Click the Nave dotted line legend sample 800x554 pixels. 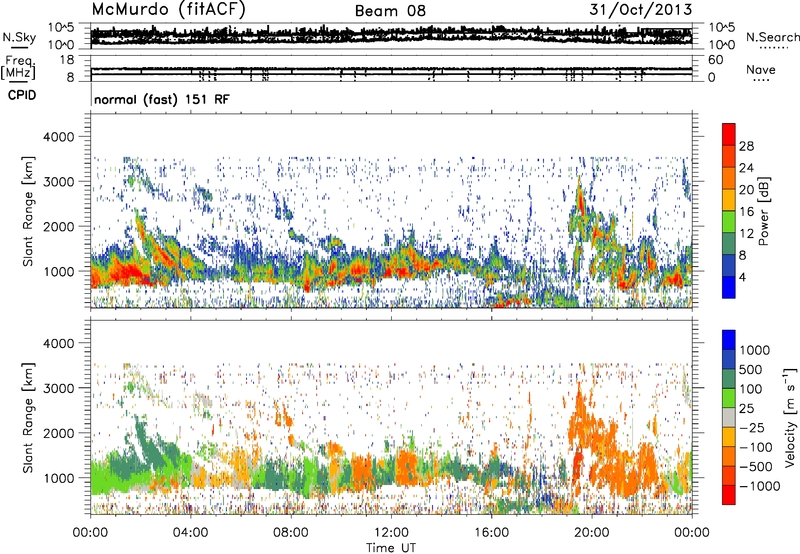[761, 81]
